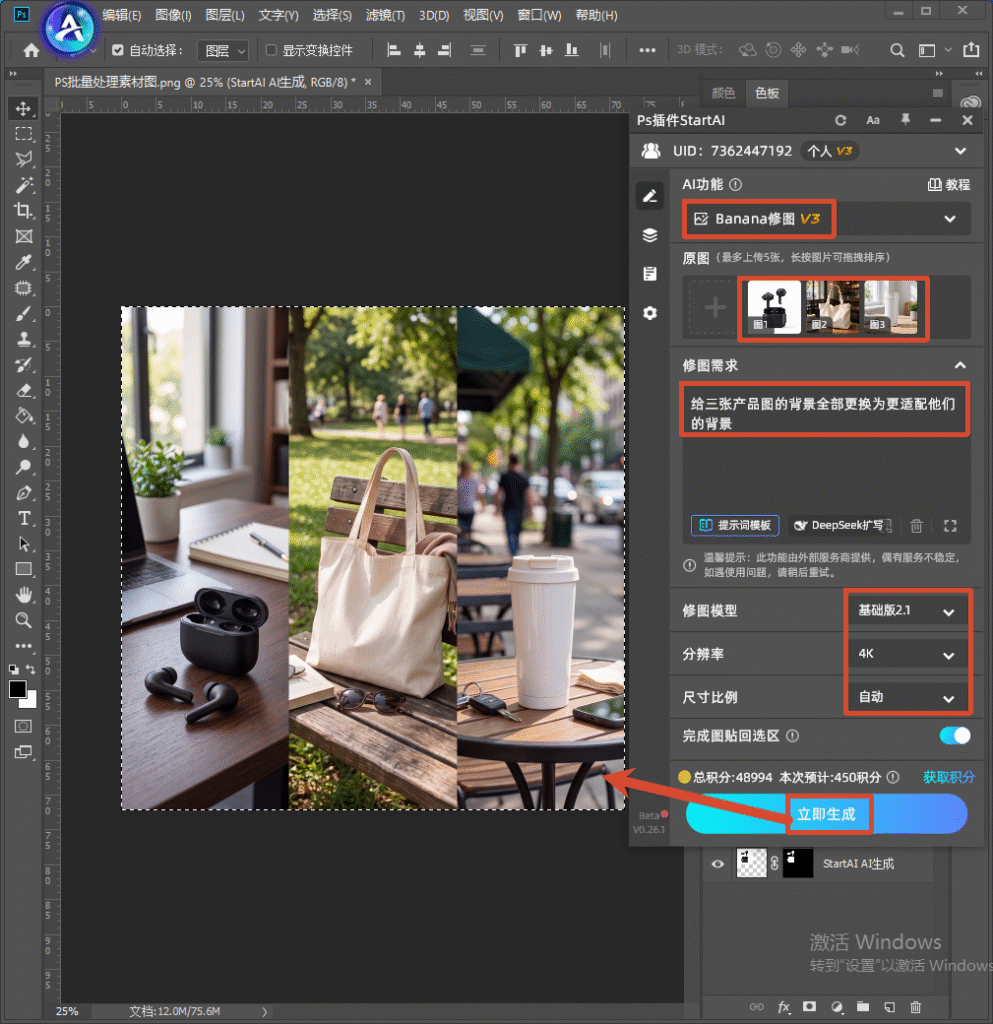Select the Eraser tool

24,391
